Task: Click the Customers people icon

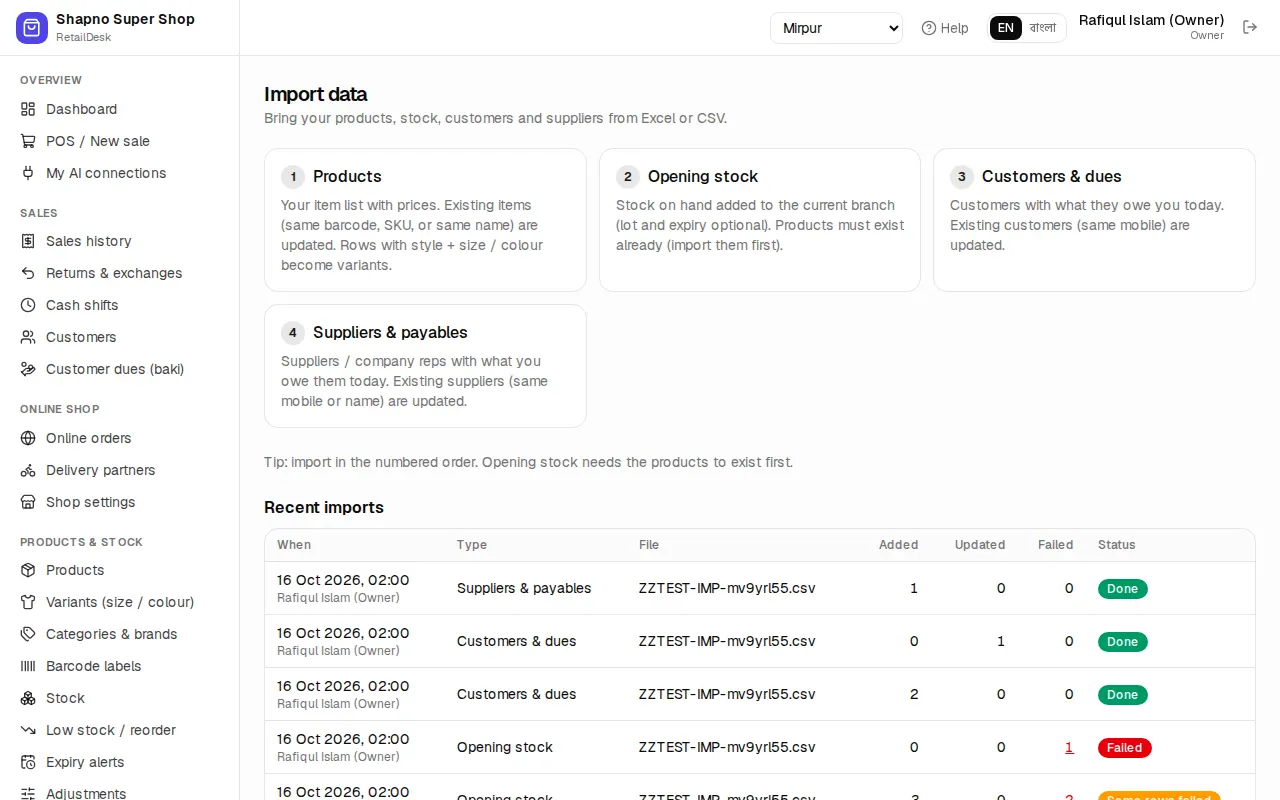Action: [x=28, y=337]
